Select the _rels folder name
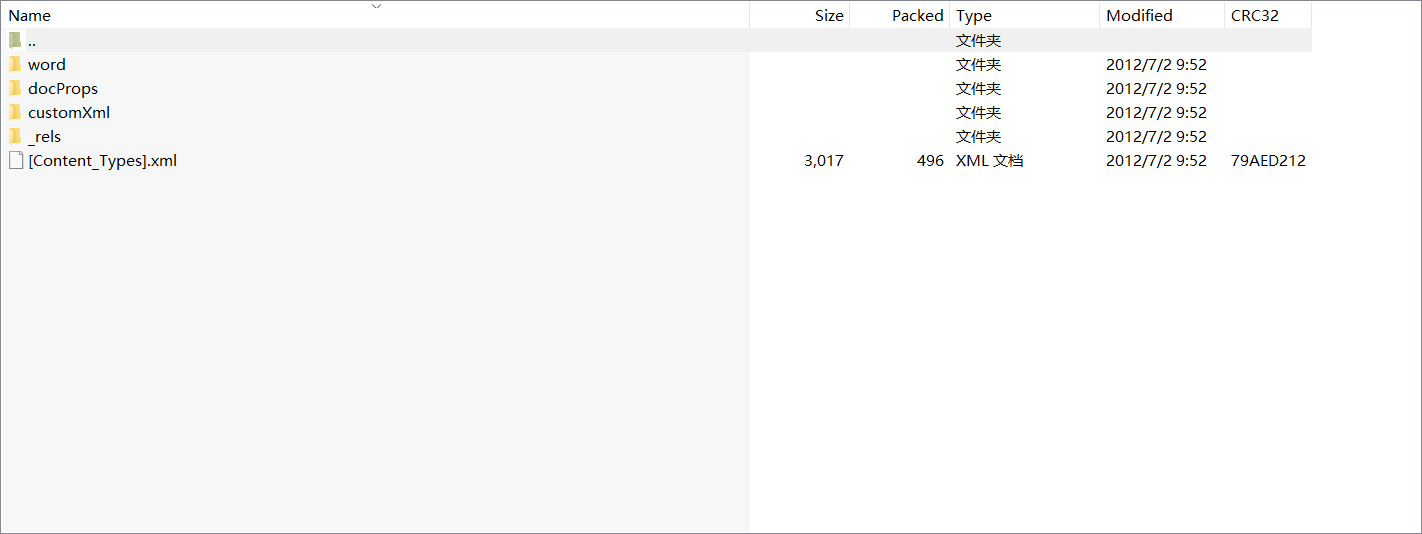Screen dimensions: 1422x534 pyautogui.click(x=45, y=136)
